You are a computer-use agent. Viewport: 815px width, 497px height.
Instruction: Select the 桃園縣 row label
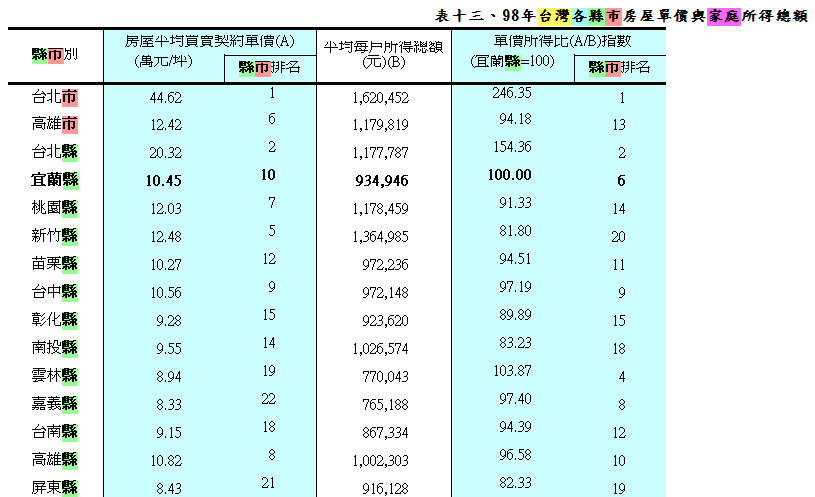(54, 208)
